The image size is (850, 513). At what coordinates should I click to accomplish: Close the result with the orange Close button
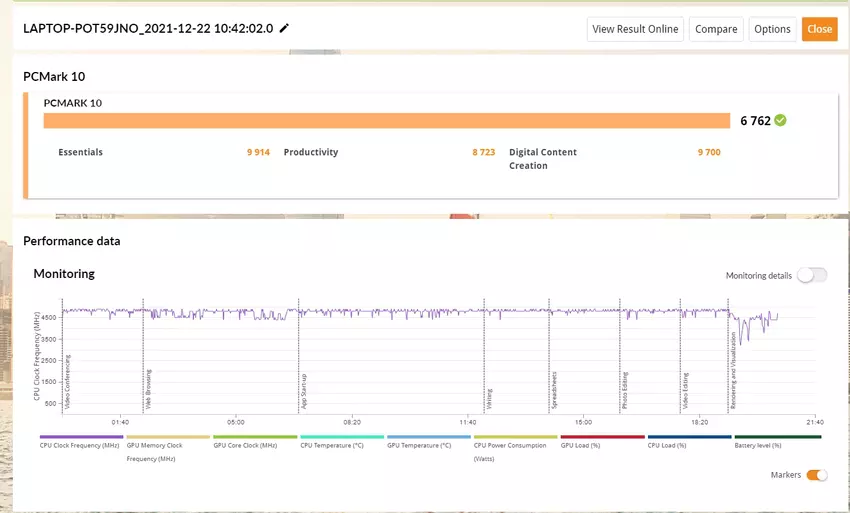(819, 29)
